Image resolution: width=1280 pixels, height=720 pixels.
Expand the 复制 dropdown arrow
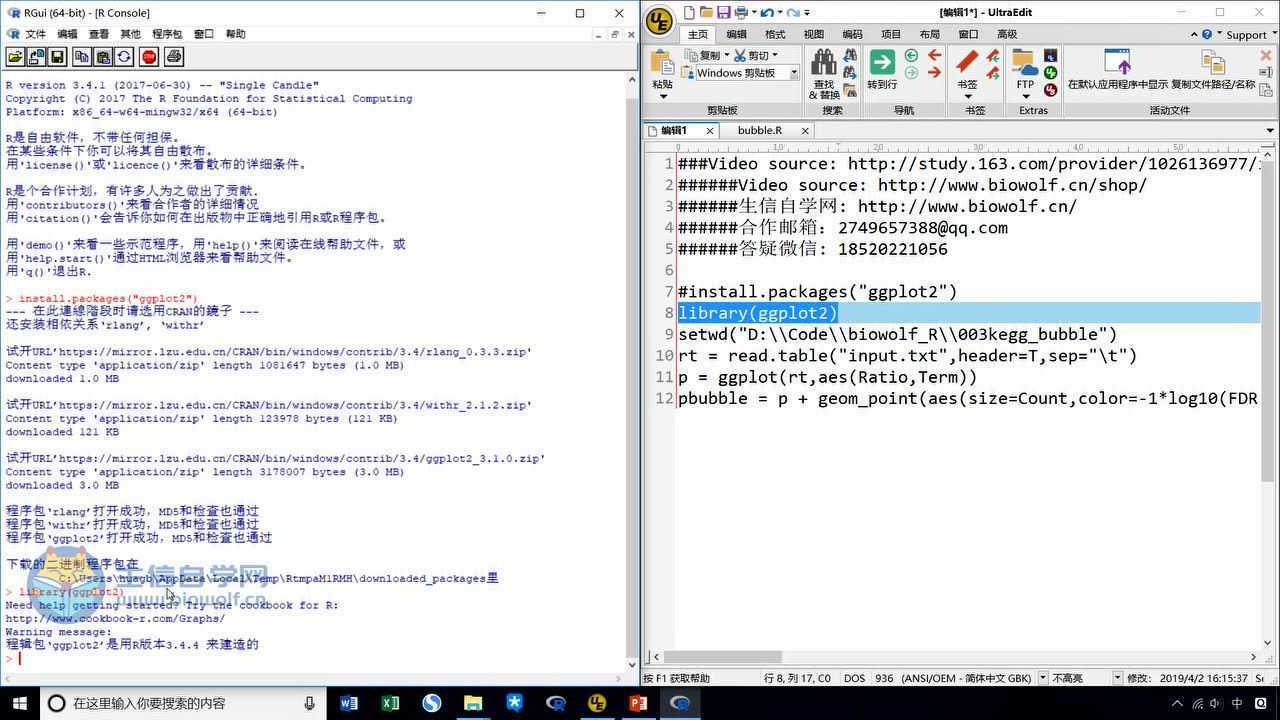point(726,56)
